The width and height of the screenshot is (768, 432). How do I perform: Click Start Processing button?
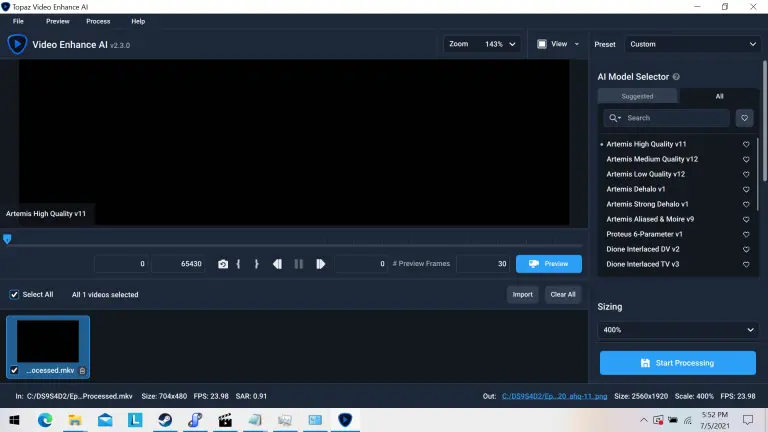(678, 363)
